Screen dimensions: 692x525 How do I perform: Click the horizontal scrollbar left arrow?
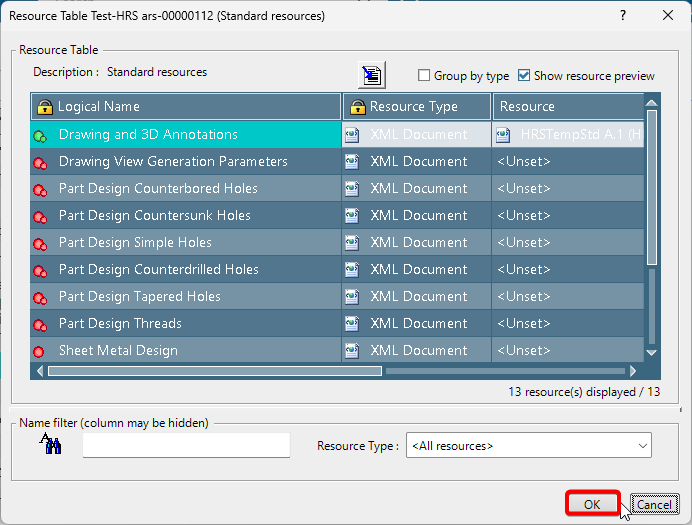40,371
